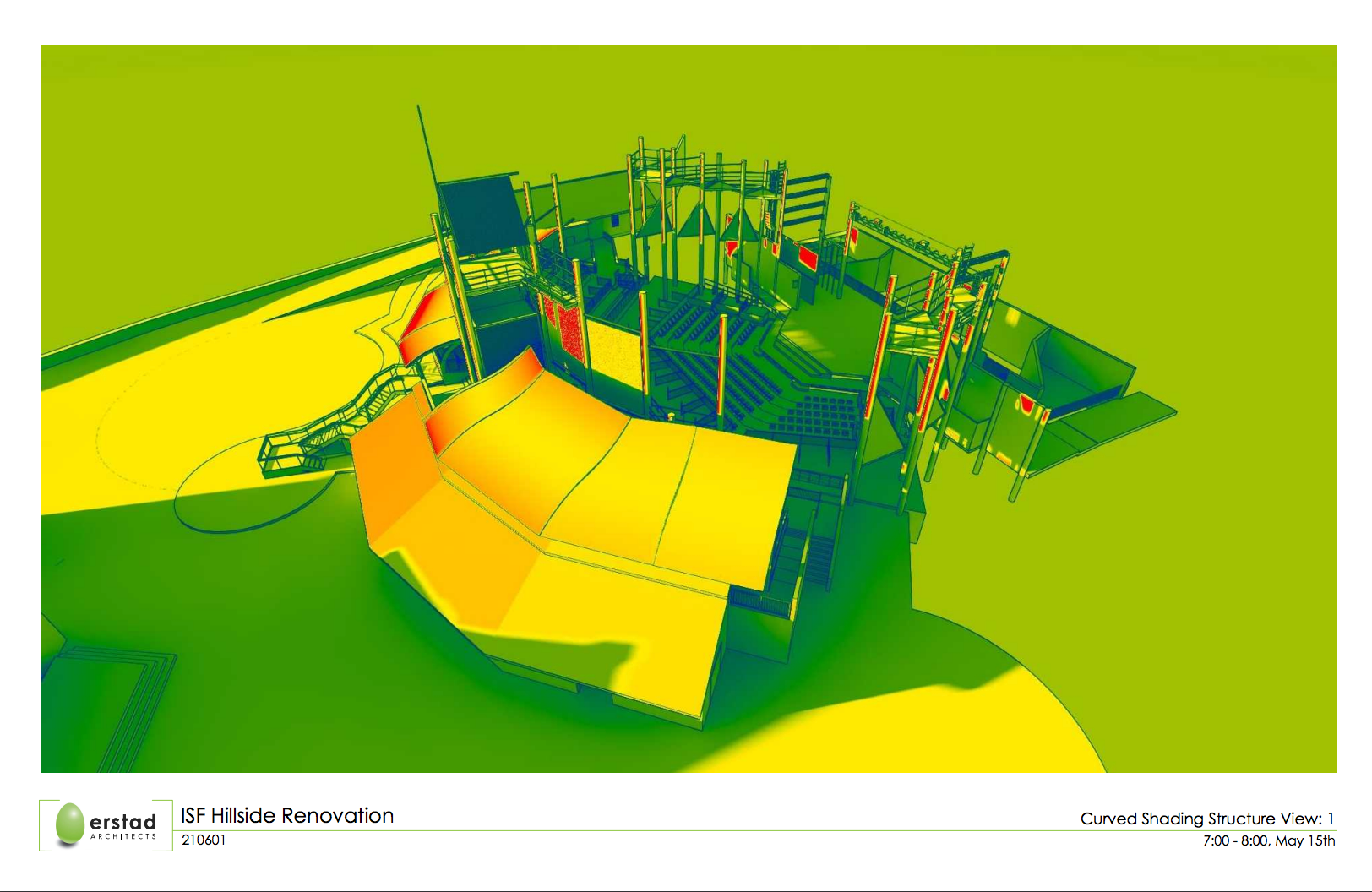Screen dimensions: 1372x892
Task: Click the Erstad Architects egg logo
Action: coord(70,824)
